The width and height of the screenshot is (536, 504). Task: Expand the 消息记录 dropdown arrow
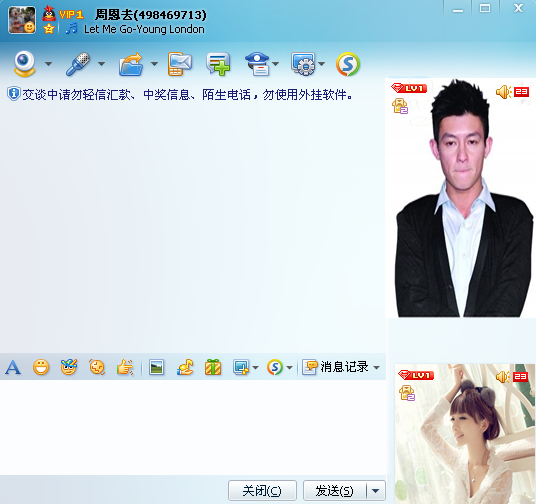pos(376,368)
